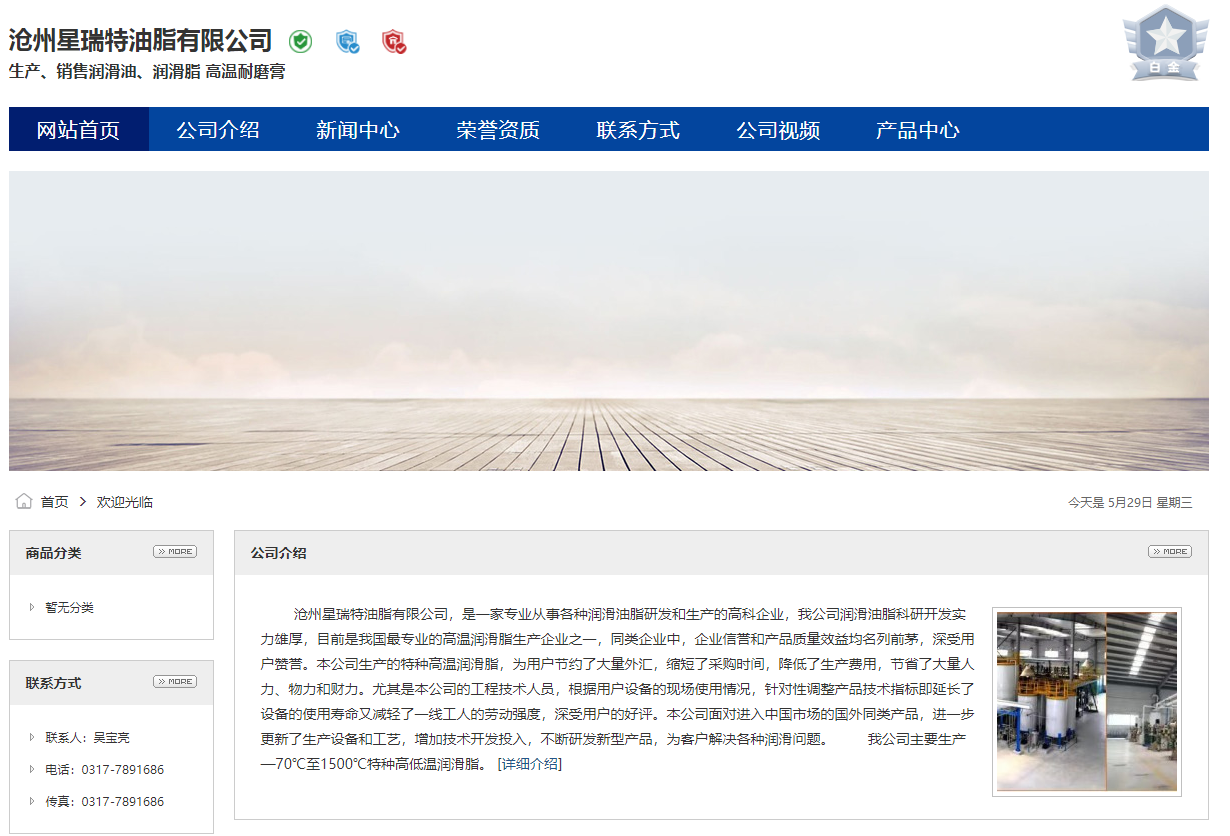Open MORE in 公司介绍 panel
1230x836 pixels.
[x=1169, y=552]
